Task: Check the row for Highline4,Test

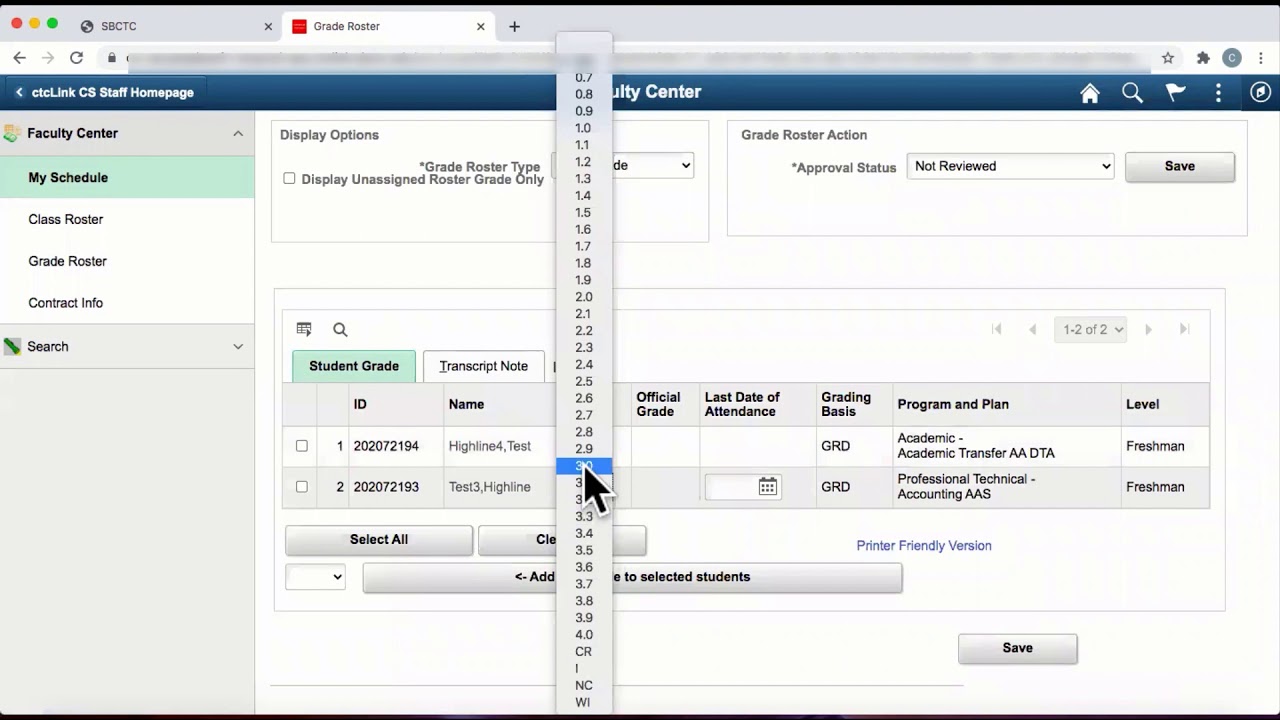Action: tap(301, 446)
